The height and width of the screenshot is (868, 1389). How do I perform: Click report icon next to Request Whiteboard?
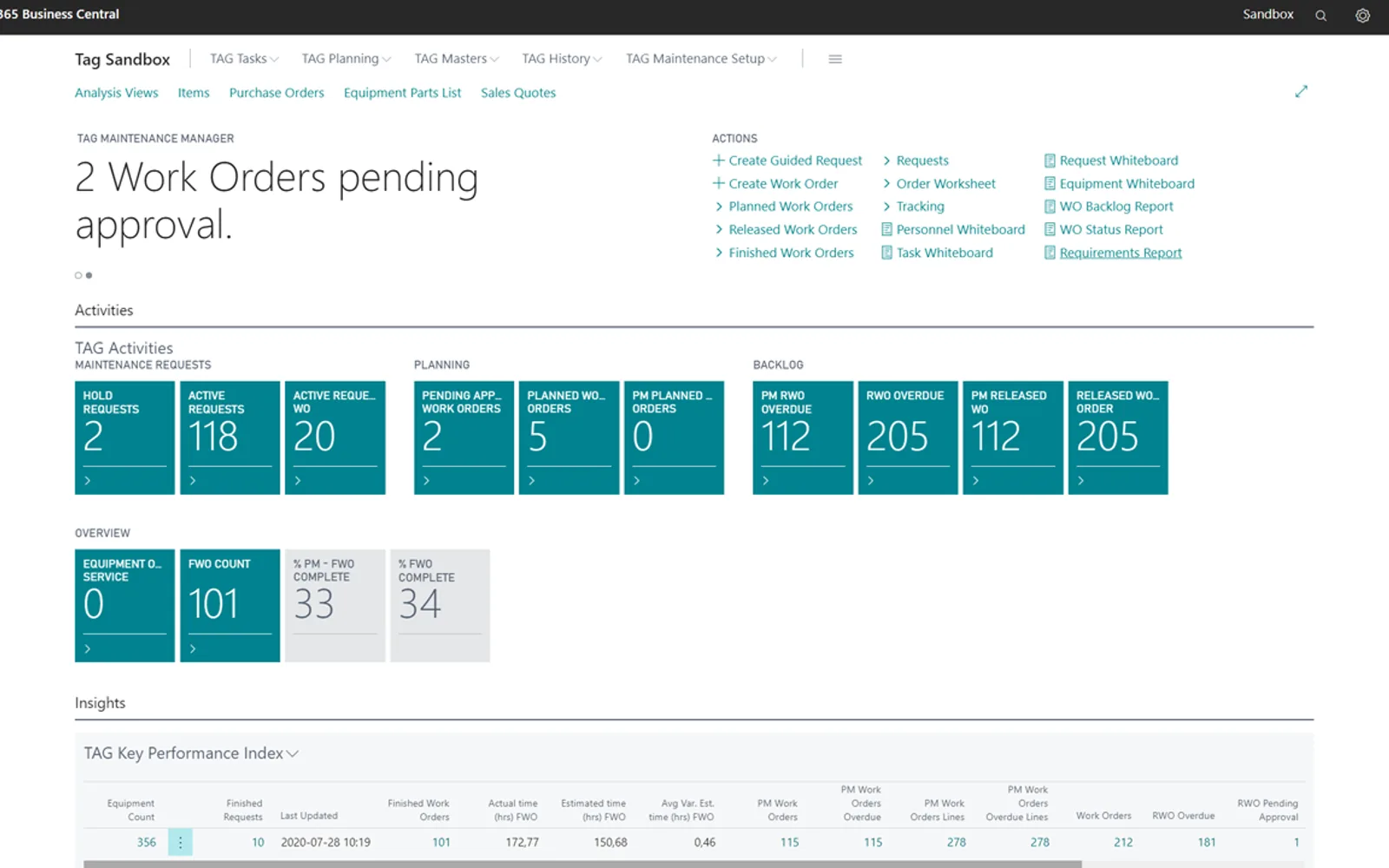coord(1050,161)
